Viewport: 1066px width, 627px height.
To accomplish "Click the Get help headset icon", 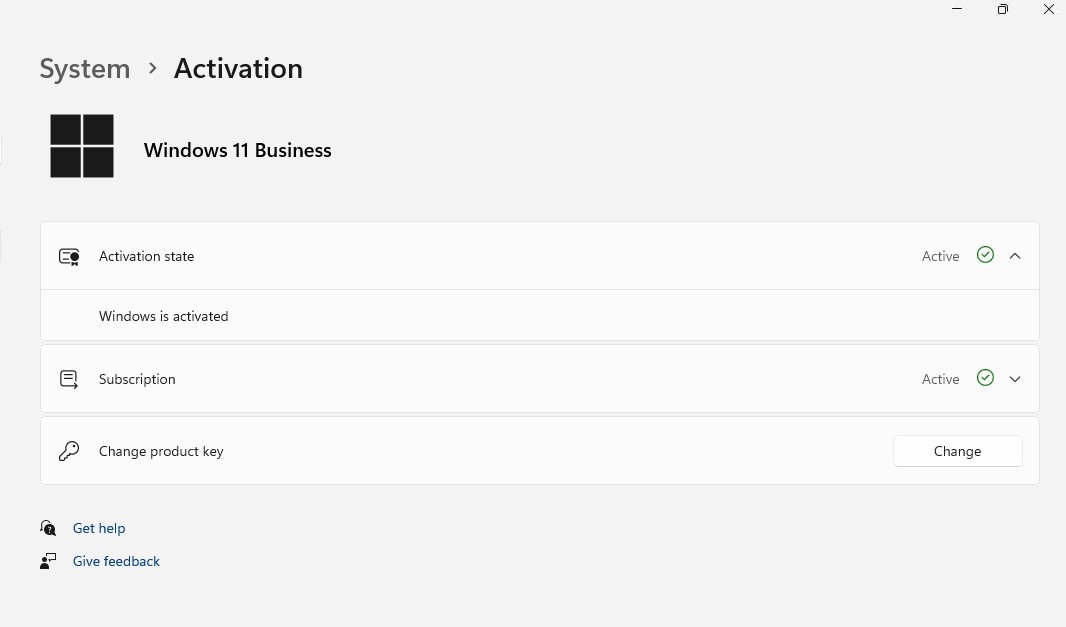I will pyautogui.click(x=48, y=528).
